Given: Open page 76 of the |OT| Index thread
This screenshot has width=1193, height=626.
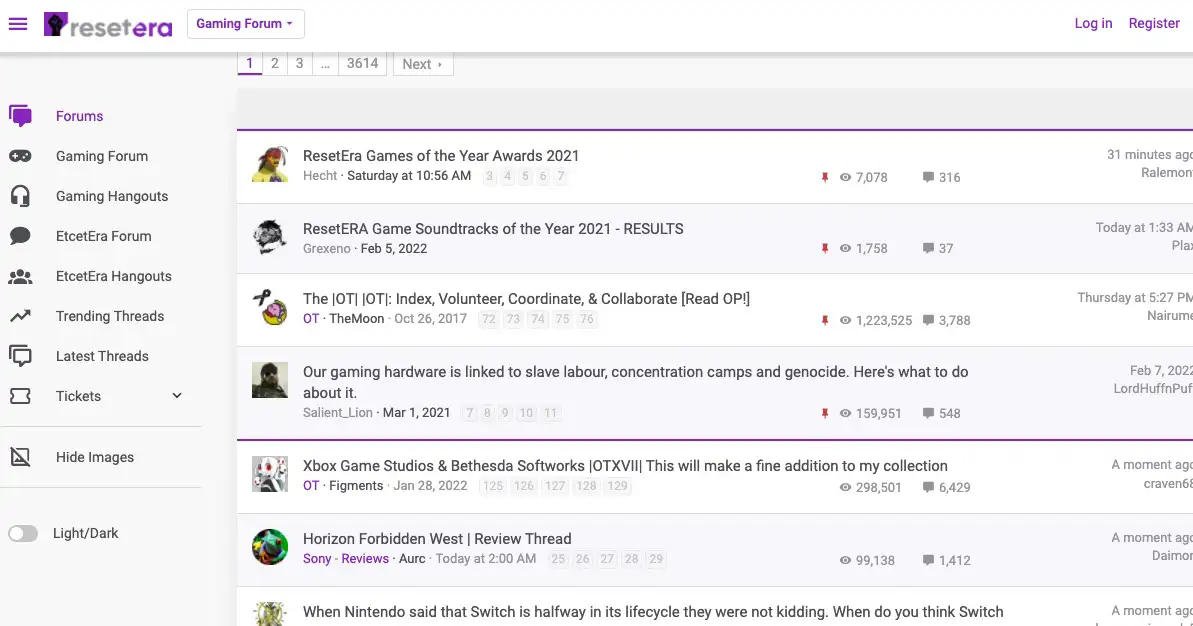Looking at the screenshot, I should tap(587, 319).
